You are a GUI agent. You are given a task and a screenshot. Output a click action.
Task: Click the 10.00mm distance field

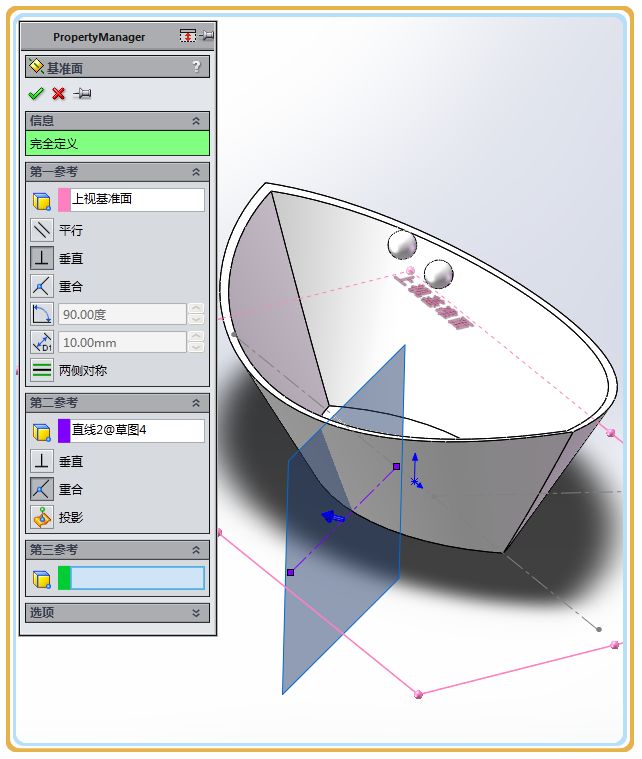pyautogui.click(x=122, y=342)
